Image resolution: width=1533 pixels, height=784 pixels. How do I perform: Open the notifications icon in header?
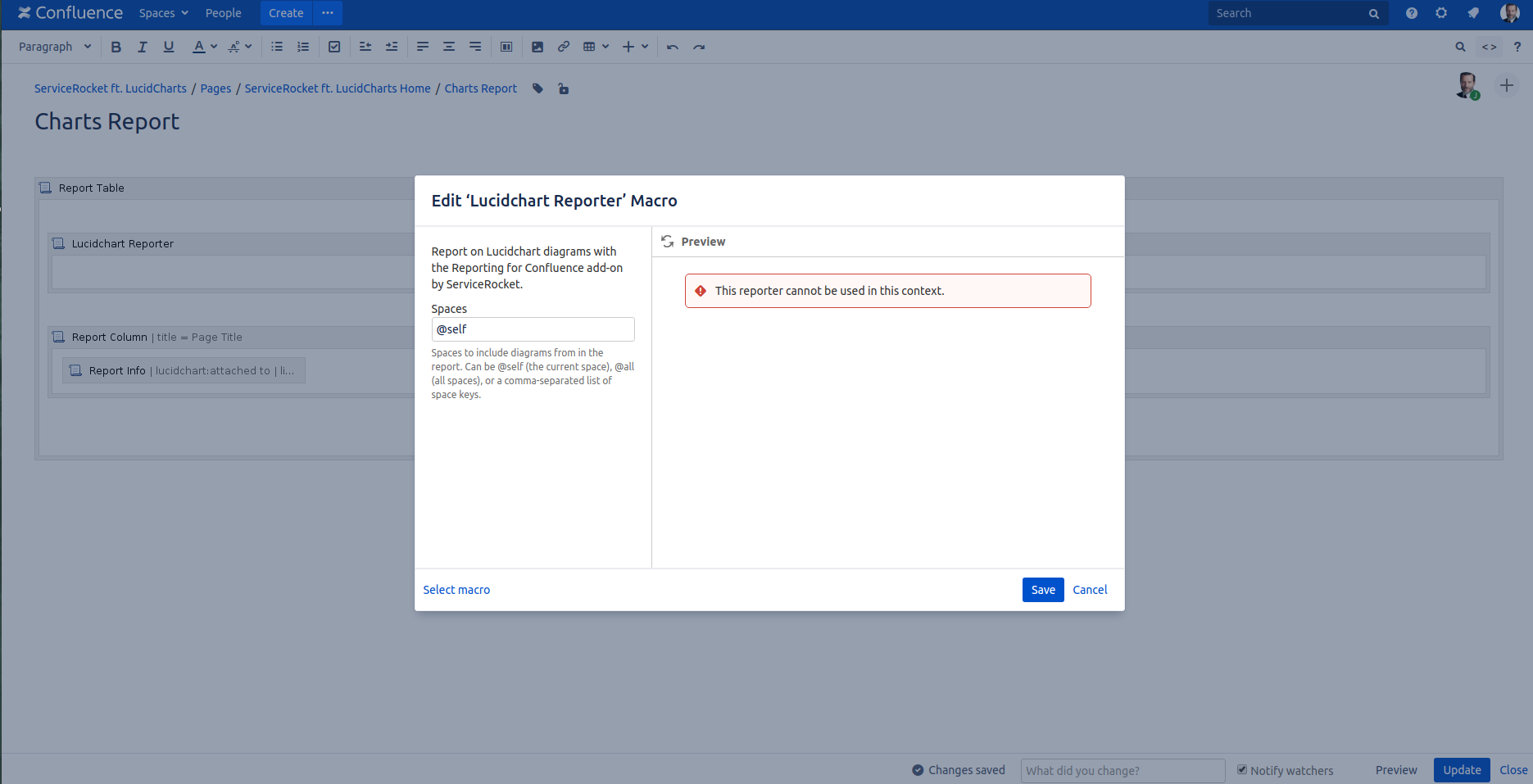[x=1473, y=13]
